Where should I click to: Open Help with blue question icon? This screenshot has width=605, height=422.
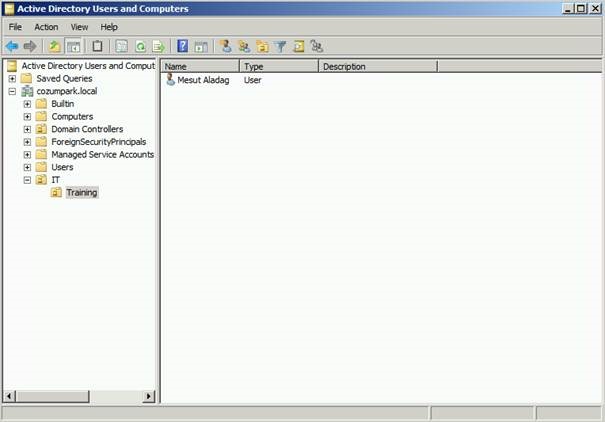pyautogui.click(x=183, y=46)
